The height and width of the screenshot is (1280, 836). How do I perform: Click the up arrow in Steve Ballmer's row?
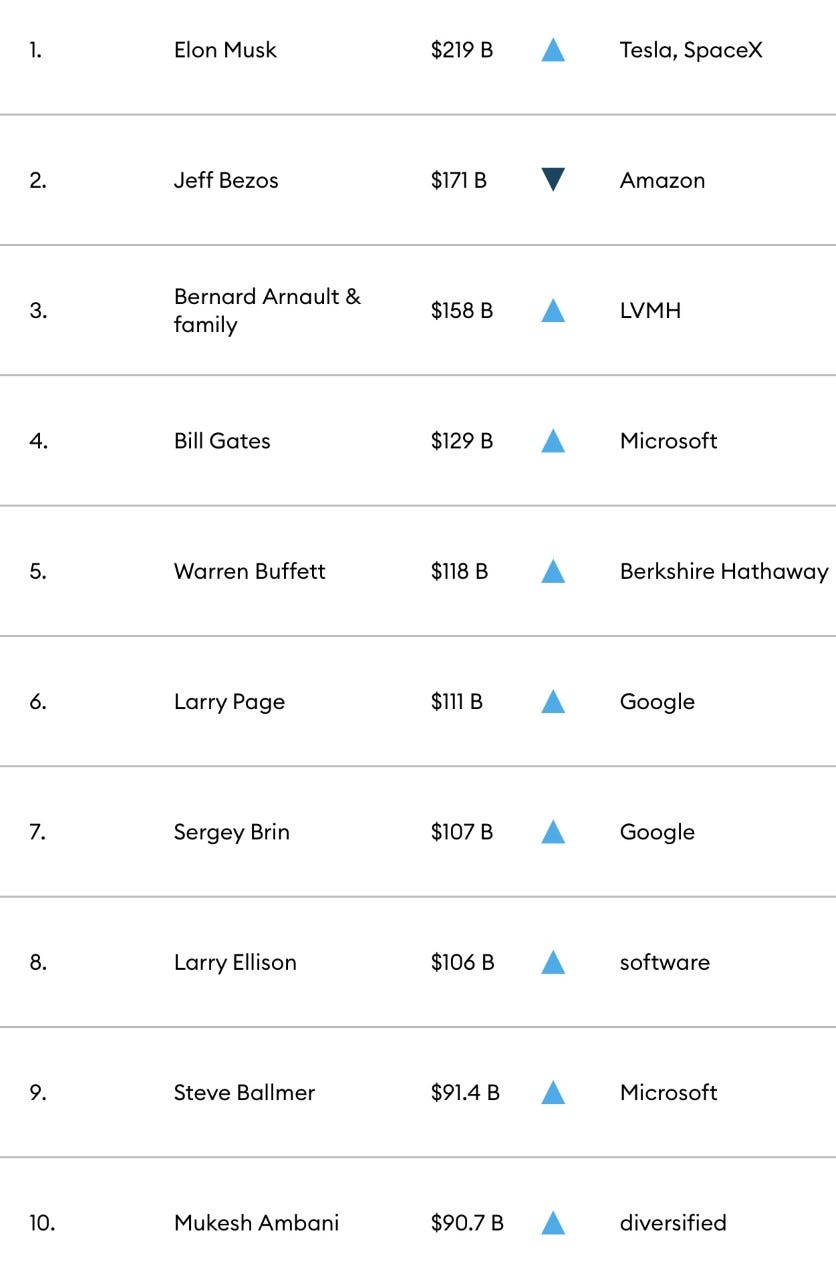point(553,1093)
